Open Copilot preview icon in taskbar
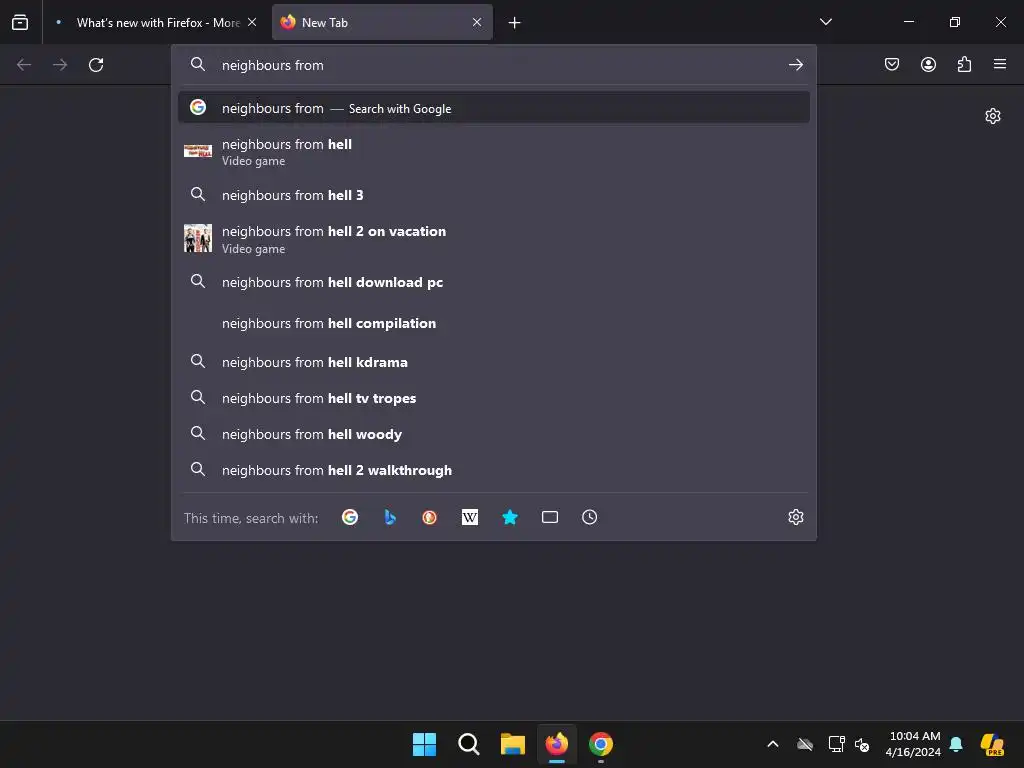Viewport: 1024px width, 768px height. point(993,744)
